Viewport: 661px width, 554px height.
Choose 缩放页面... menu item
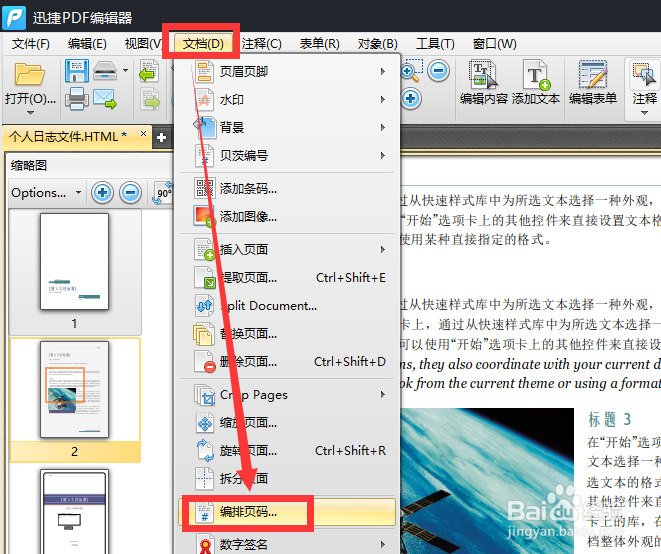pos(287,422)
